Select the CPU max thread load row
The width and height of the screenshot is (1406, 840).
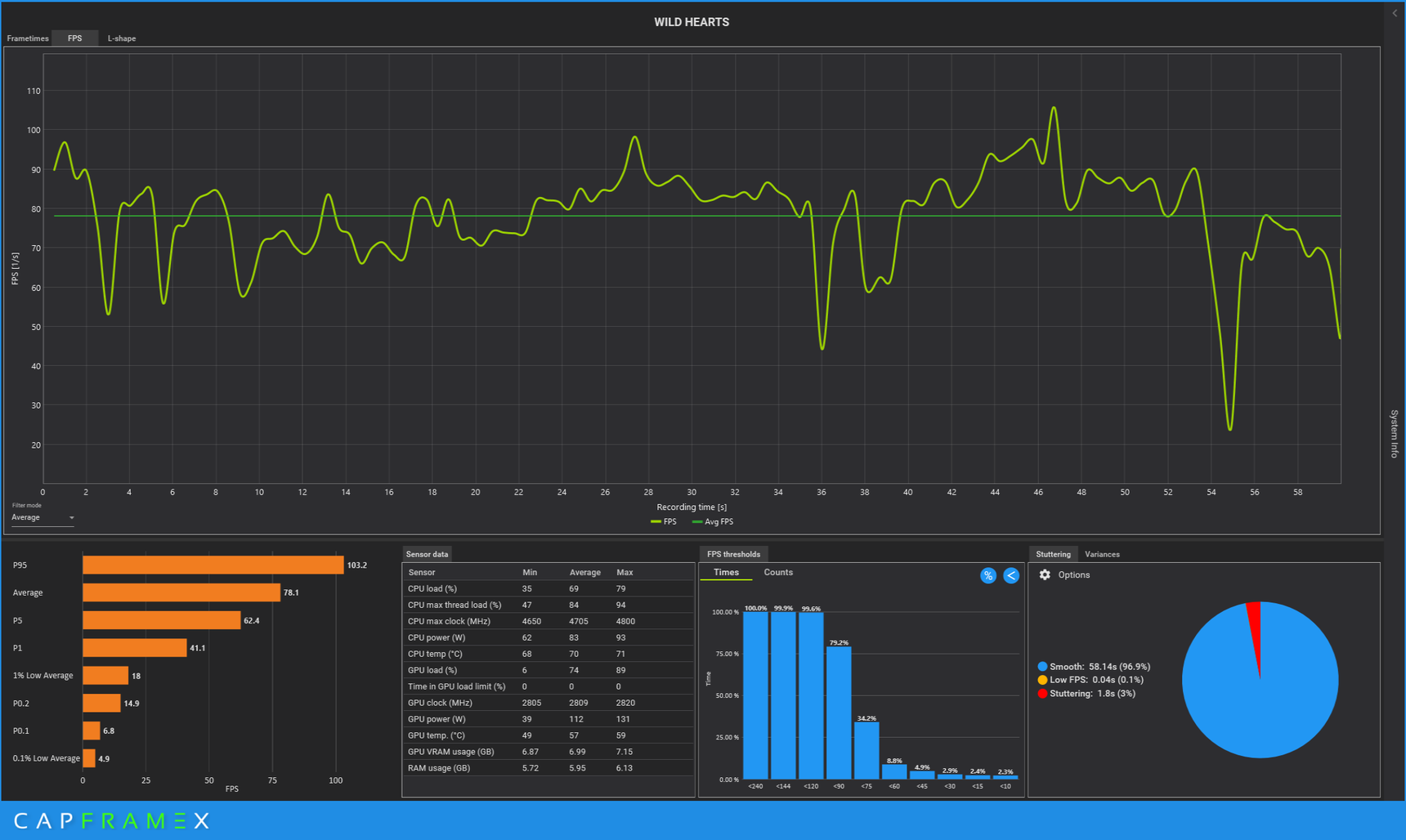[549, 605]
